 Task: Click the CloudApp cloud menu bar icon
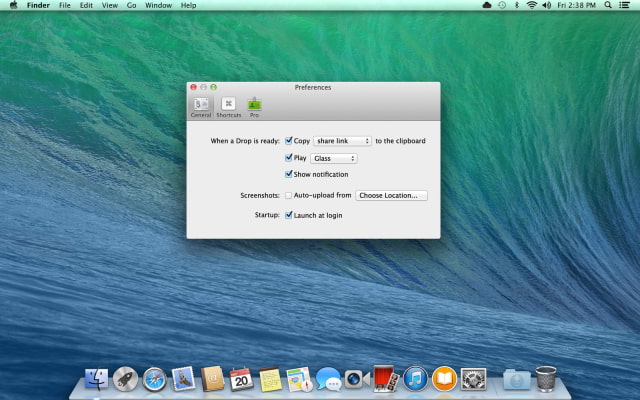click(x=487, y=5)
